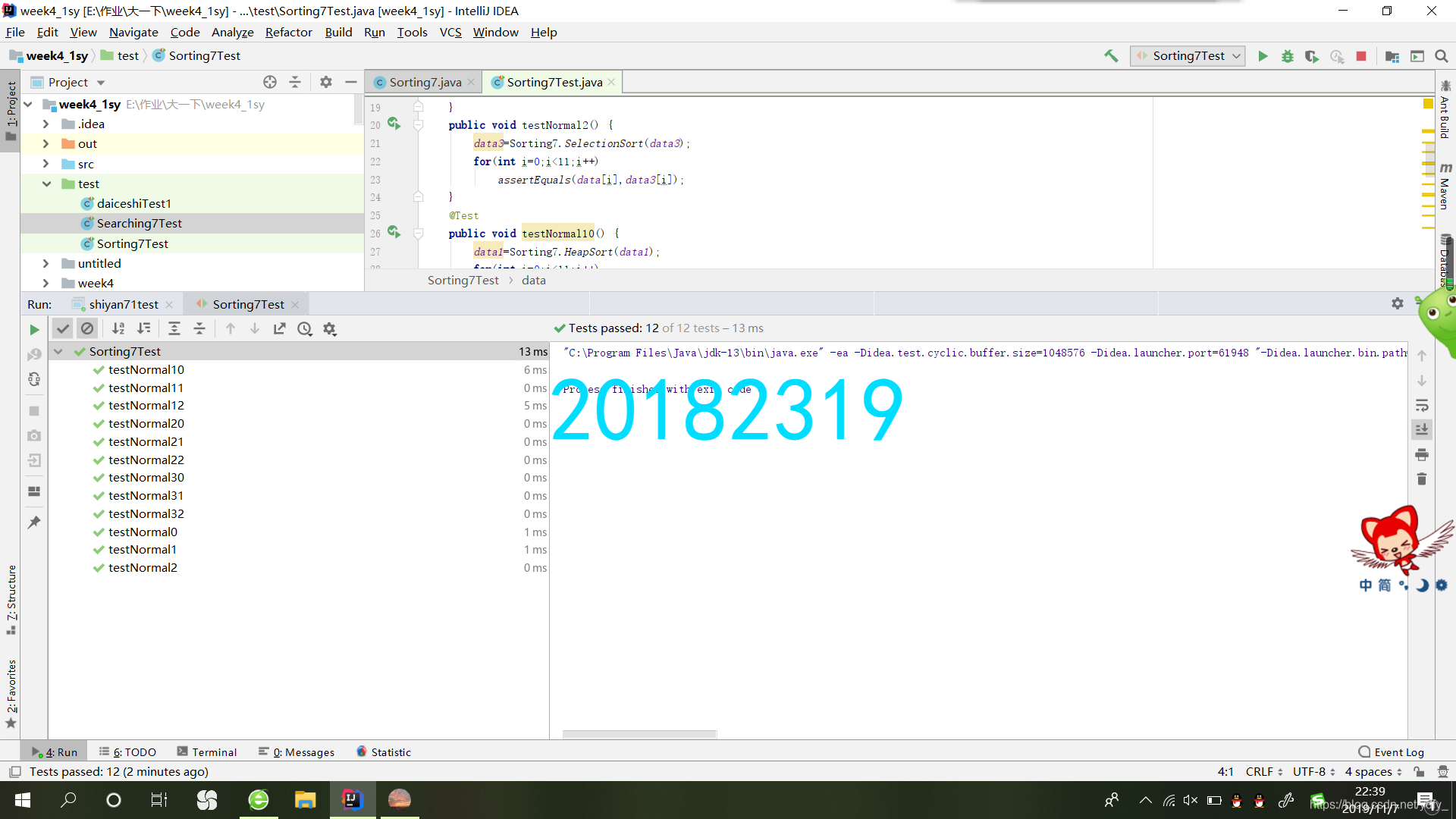
Task: Open the Refactor menu
Action: click(288, 32)
